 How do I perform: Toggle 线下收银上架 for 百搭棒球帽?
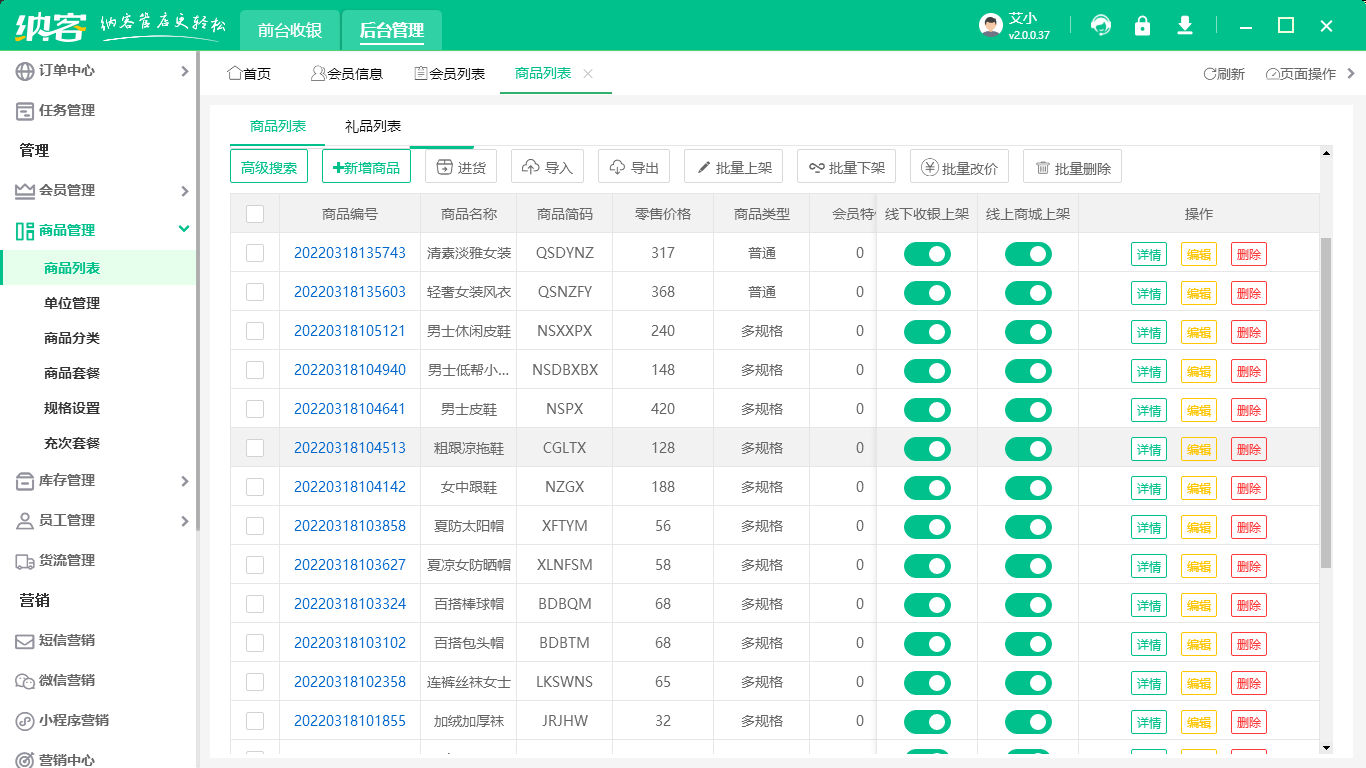(x=927, y=605)
